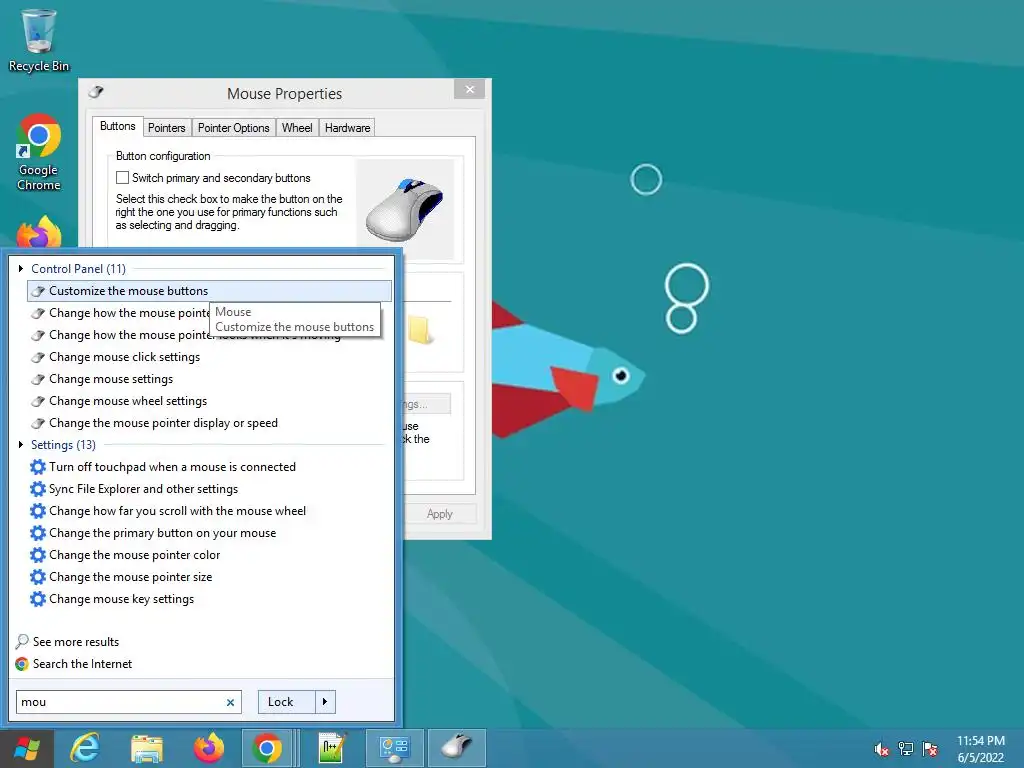Open 'Change mouse click settings' result
The height and width of the screenshot is (768, 1024).
(125, 357)
